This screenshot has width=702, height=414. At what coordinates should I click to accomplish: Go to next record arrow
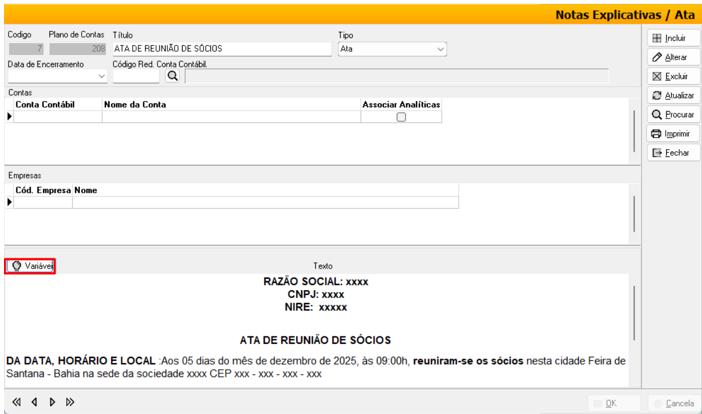(51, 402)
